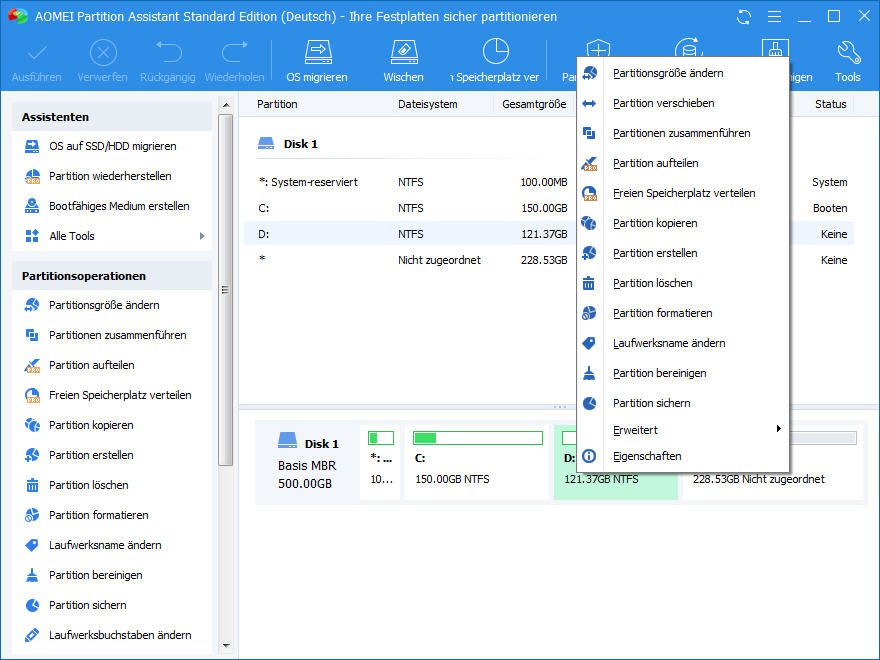Click sidebar Partitionsgröße ändern icon
The height and width of the screenshot is (660, 880).
(x=32, y=305)
